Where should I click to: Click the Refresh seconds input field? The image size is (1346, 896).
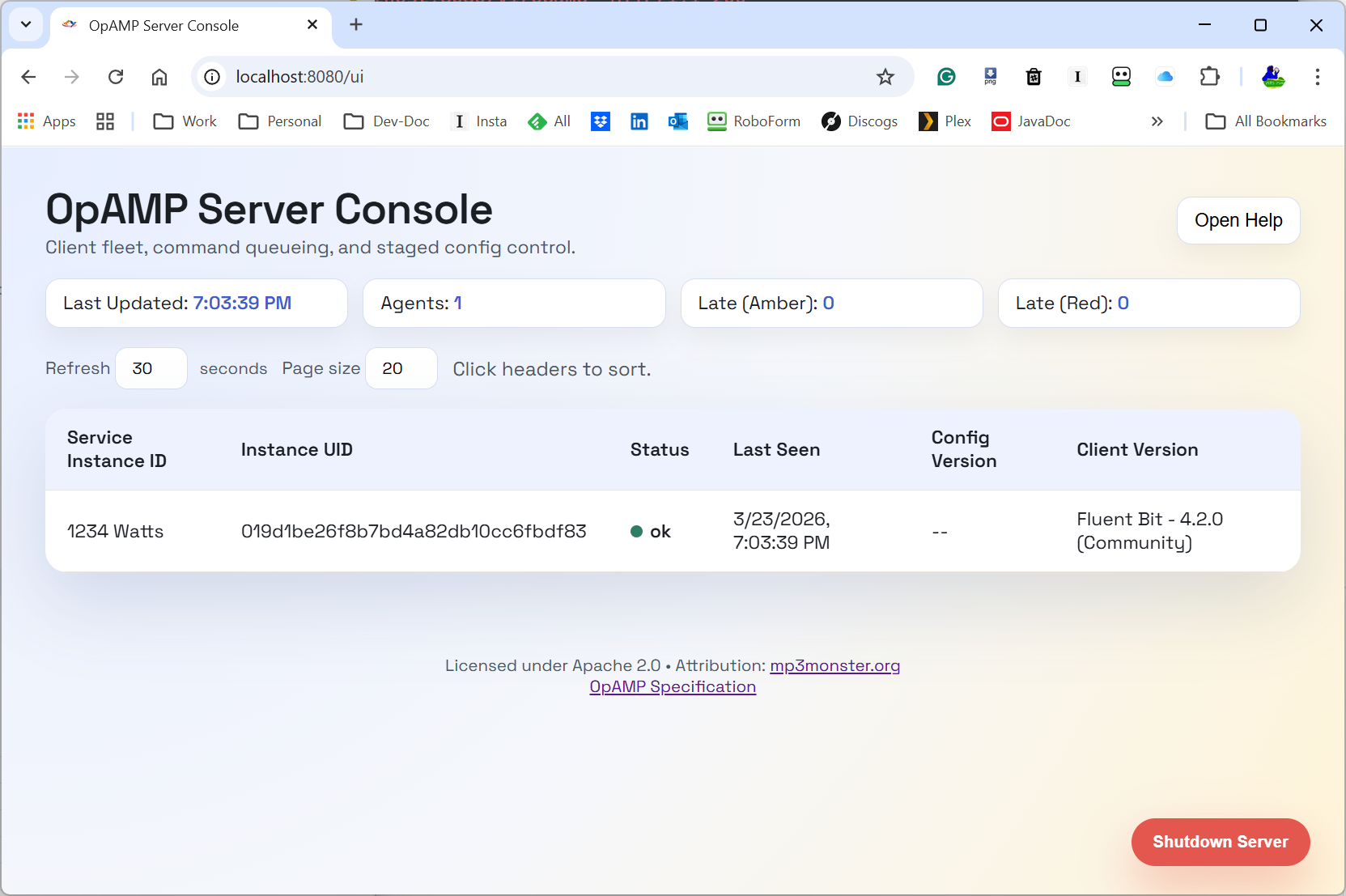tap(151, 368)
